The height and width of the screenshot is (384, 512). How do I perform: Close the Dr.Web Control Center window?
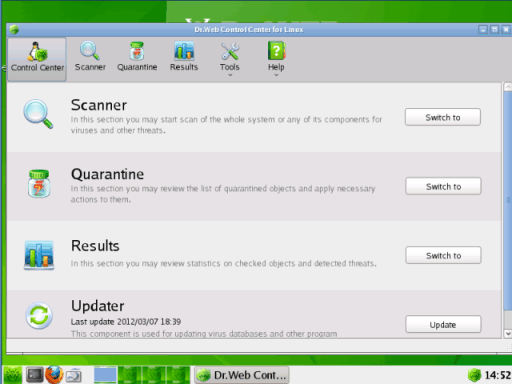click(x=506, y=30)
